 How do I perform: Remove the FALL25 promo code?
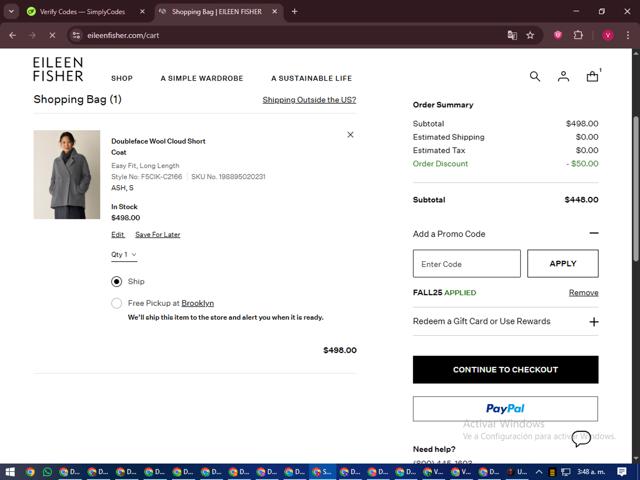(x=584, y=293)
